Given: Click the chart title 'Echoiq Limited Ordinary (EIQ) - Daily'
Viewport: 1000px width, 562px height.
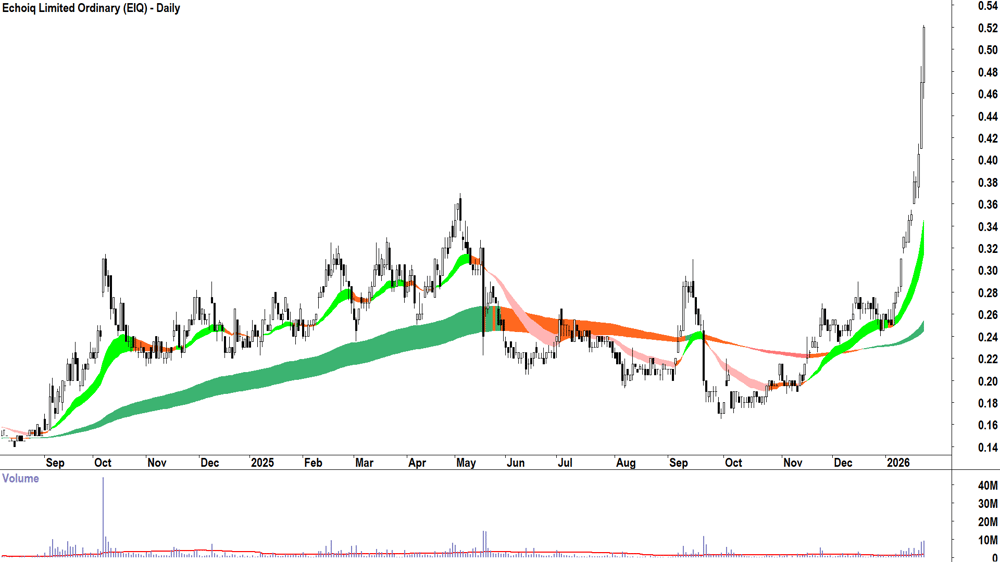Looking at the screenshot, I should [91, 8].
